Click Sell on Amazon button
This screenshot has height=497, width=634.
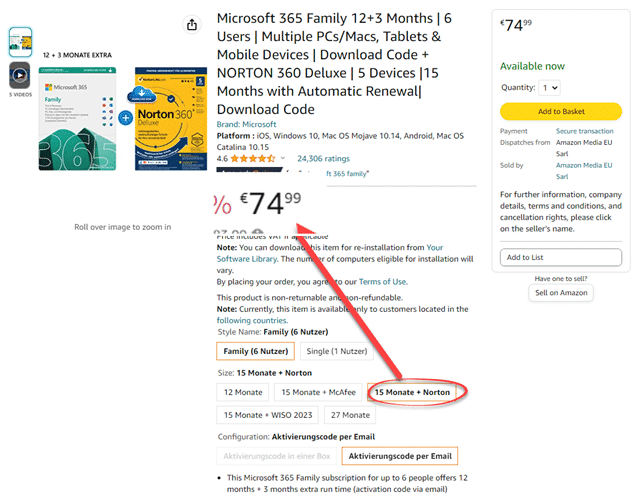(x=560, y=292)
